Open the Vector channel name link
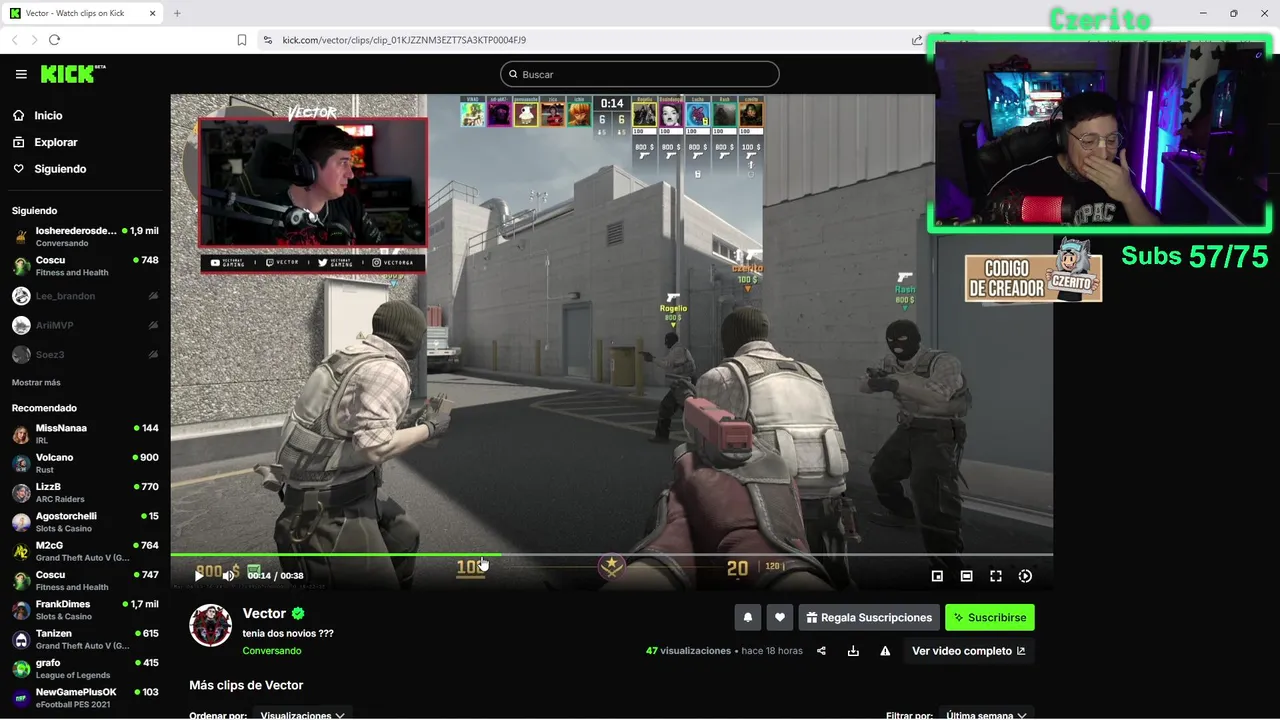Viewport: 1280px width, 720px height. coord(264,613)
